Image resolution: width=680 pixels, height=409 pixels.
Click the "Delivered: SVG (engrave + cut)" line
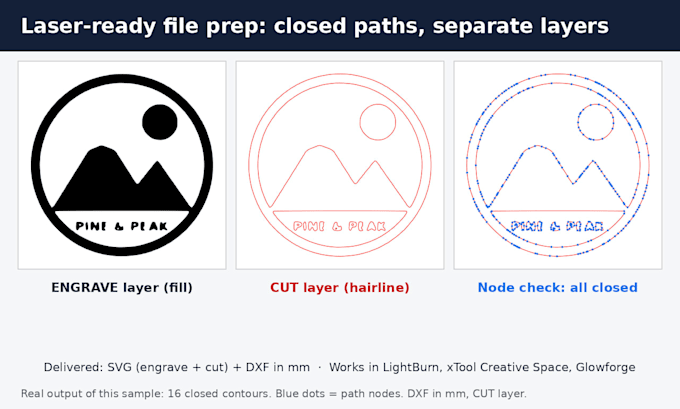coord(340,367)
